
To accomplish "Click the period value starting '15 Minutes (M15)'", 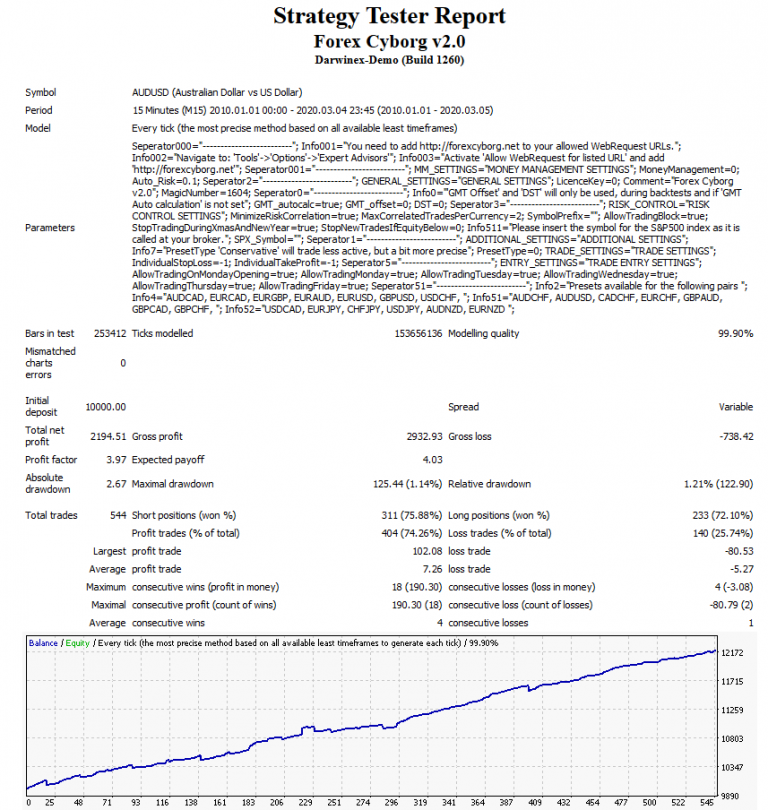I will [x=312, y=111].
